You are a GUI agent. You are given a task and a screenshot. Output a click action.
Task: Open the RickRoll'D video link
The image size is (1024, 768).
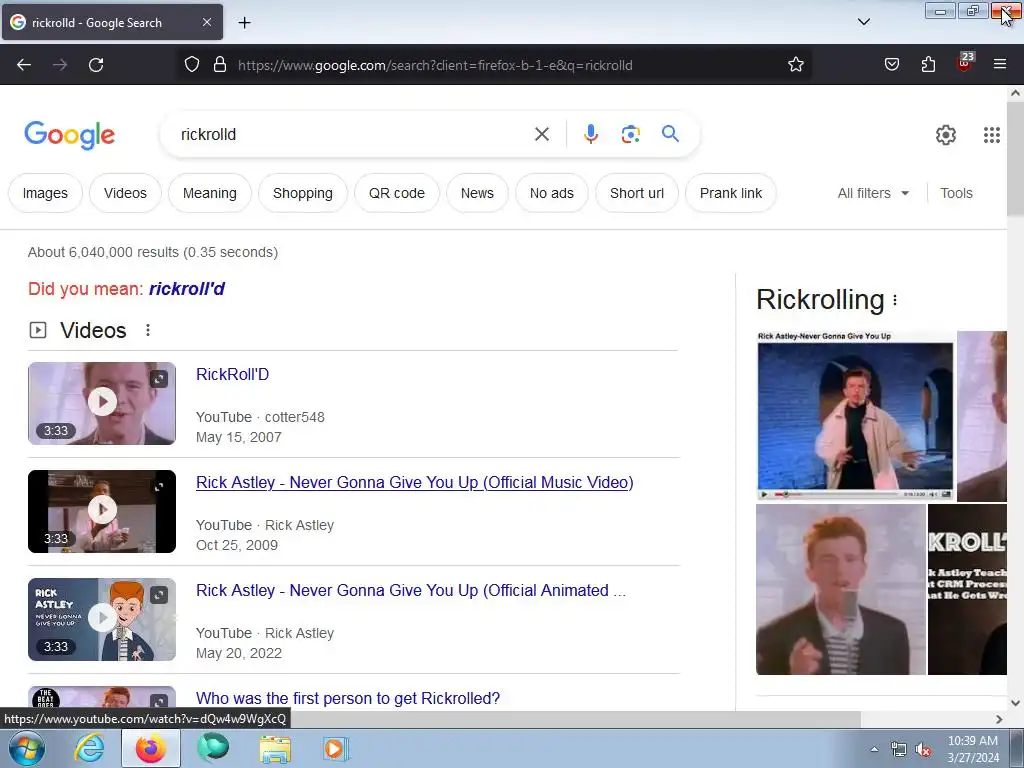click(x=232, y=374)
